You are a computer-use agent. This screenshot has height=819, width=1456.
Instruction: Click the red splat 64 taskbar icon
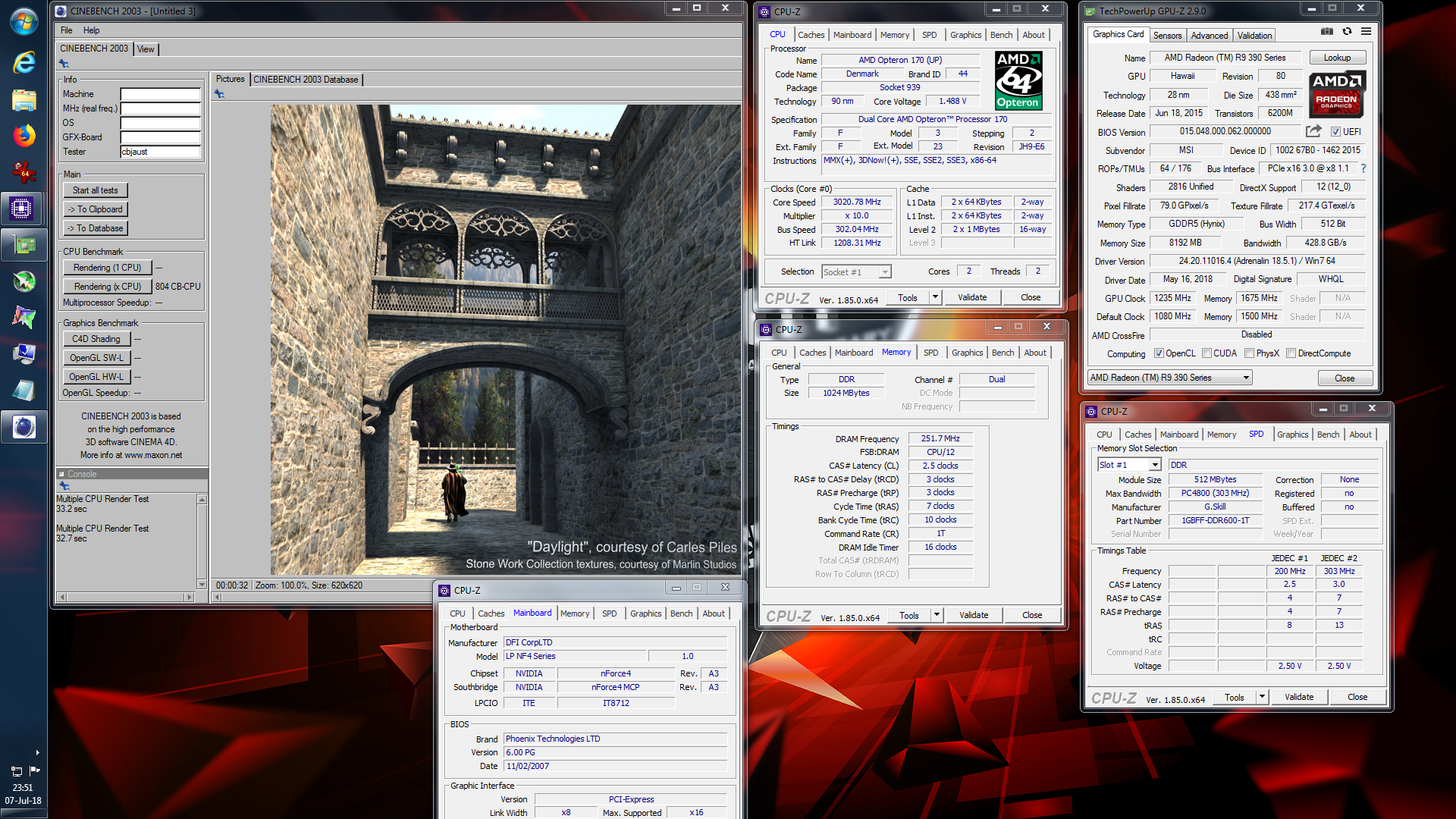click(24, 172)
